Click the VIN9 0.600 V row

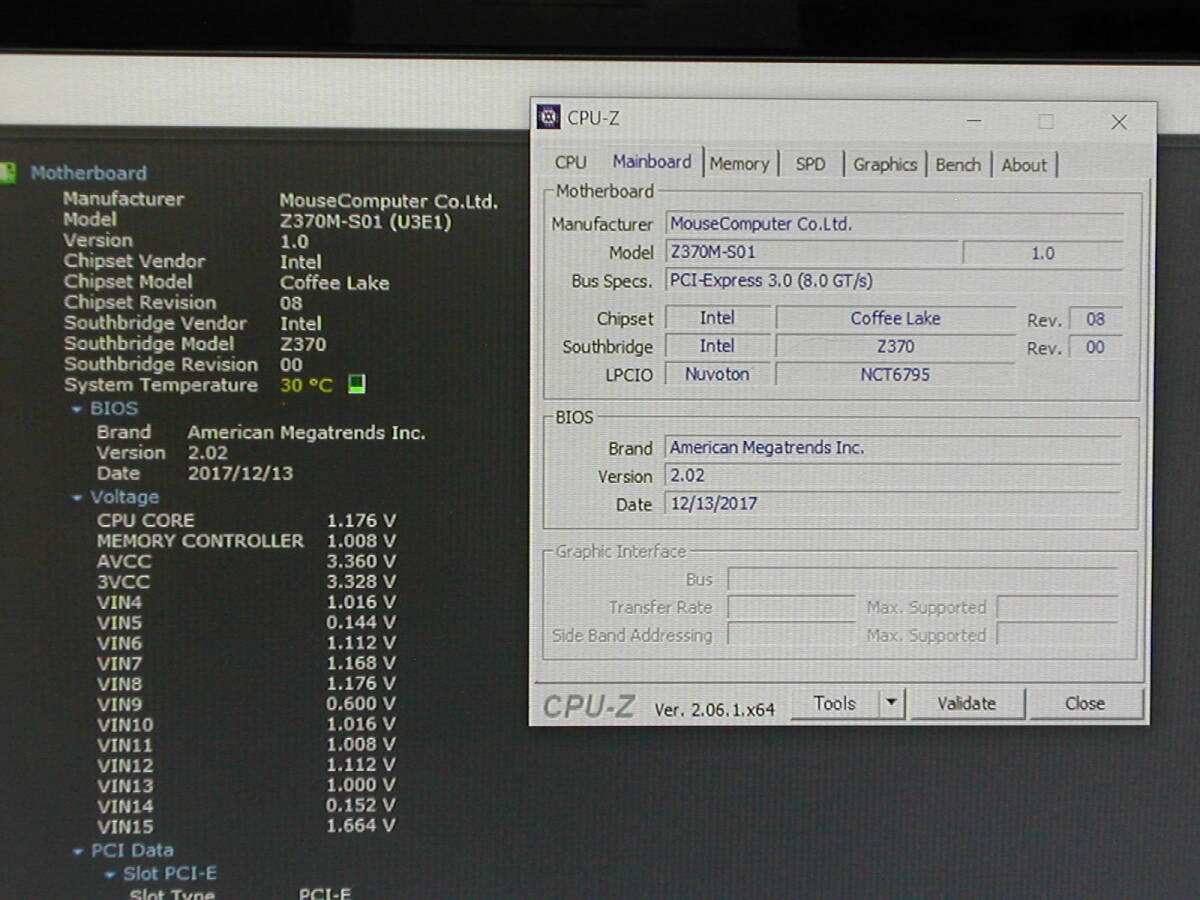point(246,704)
